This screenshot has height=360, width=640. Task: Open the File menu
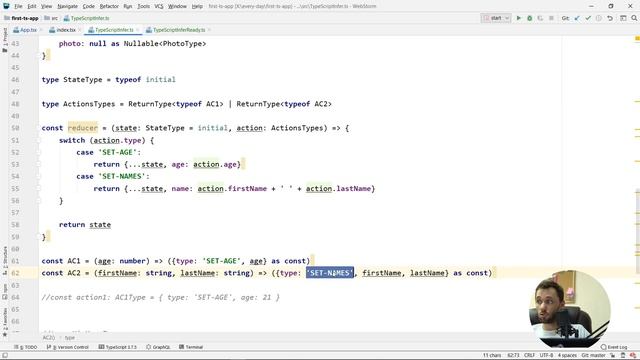click(x=18, y=6)
